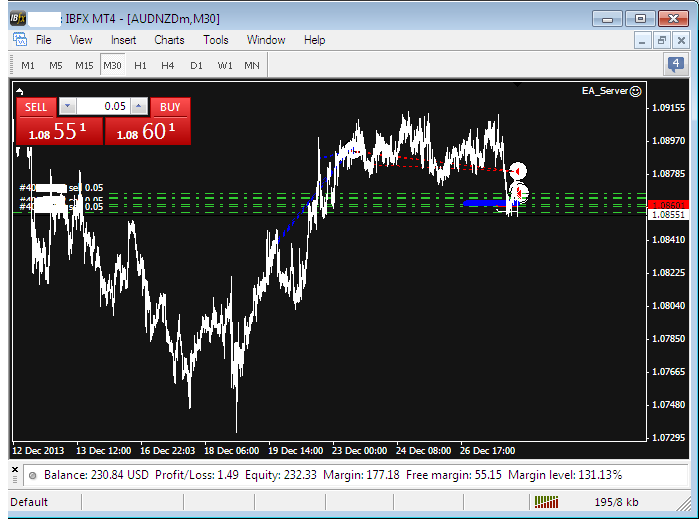Select the D1 timeframe button
699x519 pixels.
click(196, 65)
